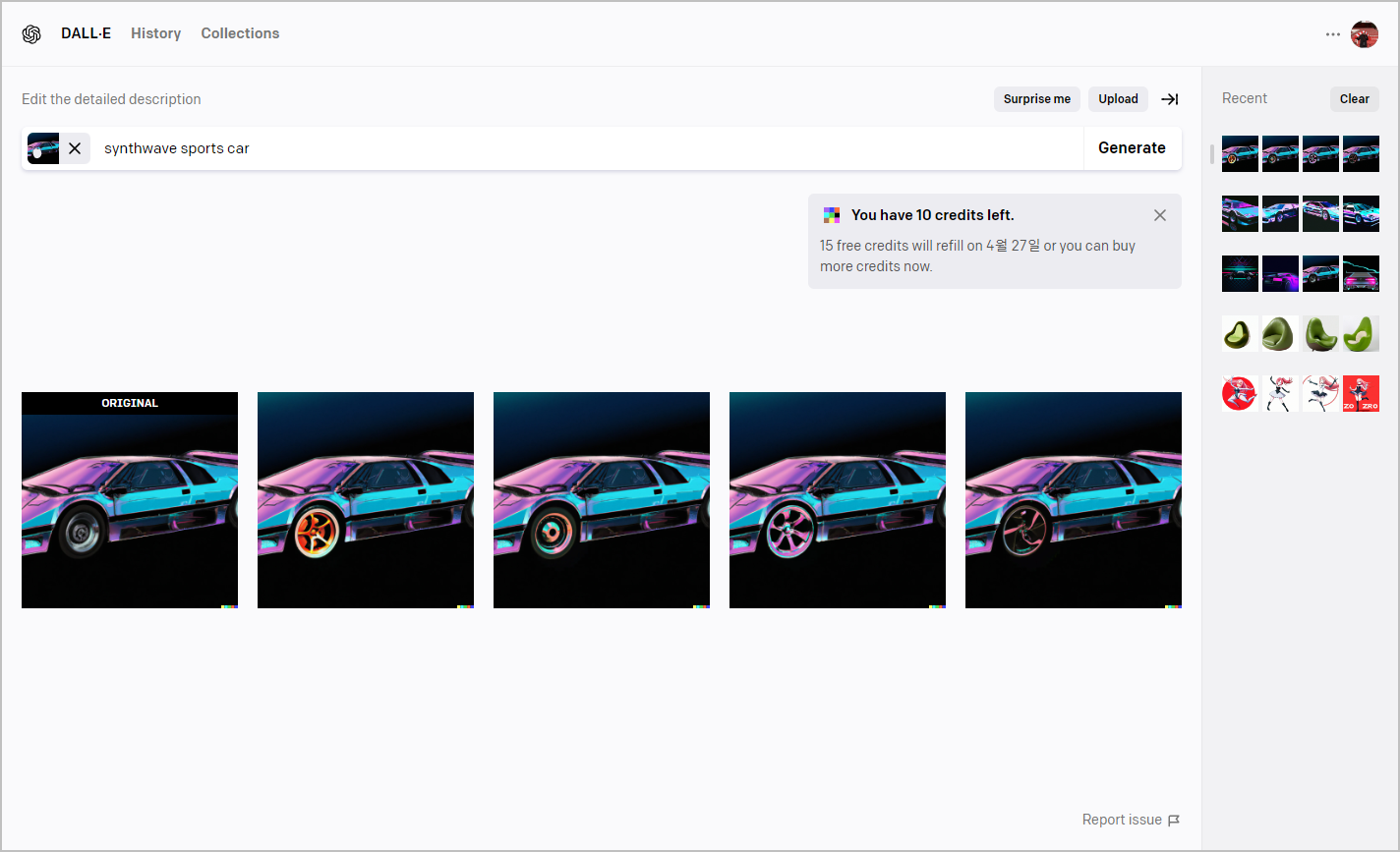Open Recent rear-view car with pink taillights
The image size is (1400, 852).
pyautogui.click(x=1361, y=274)
